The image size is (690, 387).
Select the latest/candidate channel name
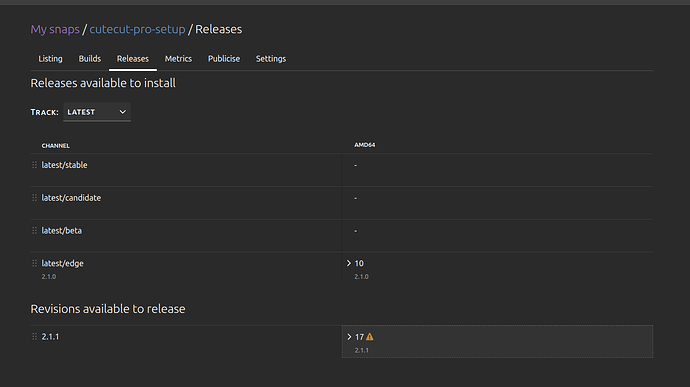[x=71, y=198]
